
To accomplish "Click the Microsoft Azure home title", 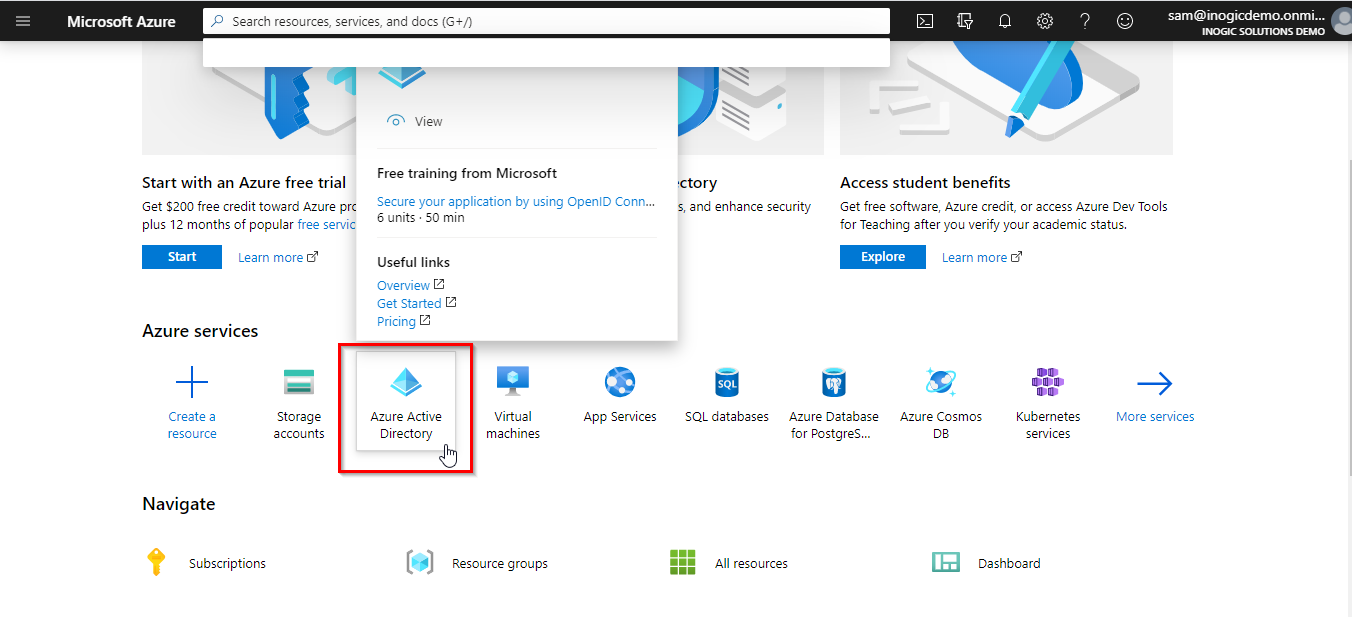I will click(x=121, y=21).
